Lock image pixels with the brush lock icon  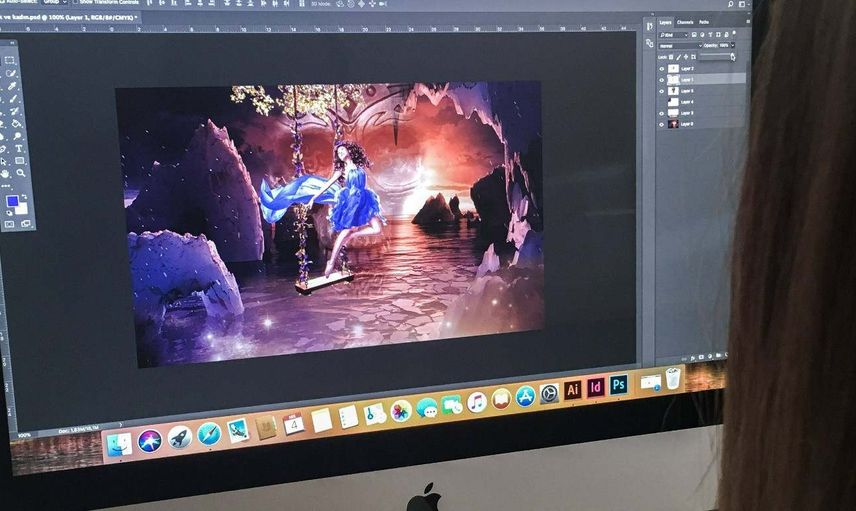click(x=679, y=57)
